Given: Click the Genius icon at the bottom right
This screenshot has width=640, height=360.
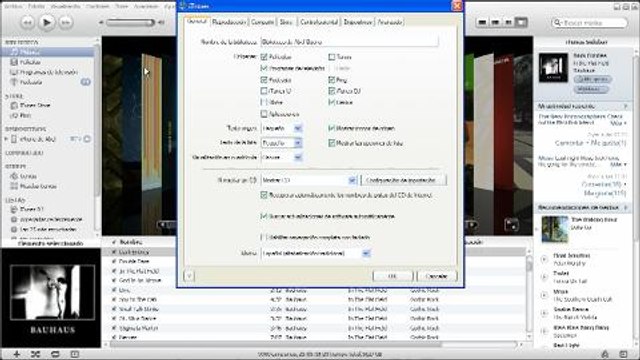Looking at the screenshot, I should coord(605,354).
